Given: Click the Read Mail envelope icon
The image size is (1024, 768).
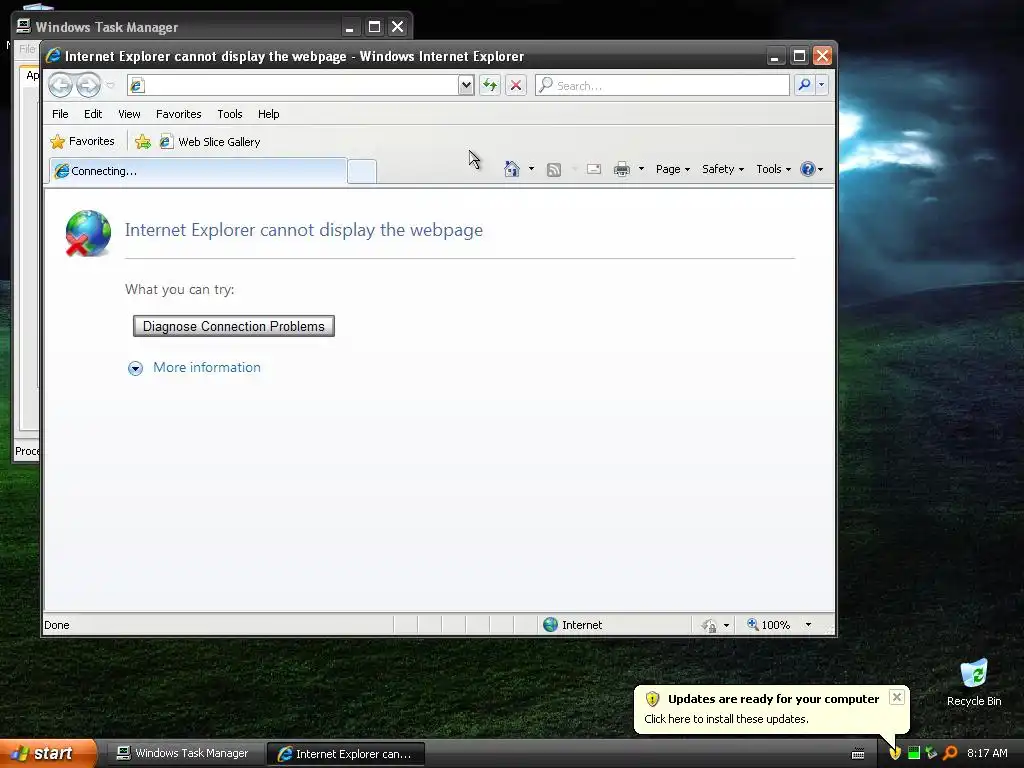Looking at the screenshot, I should [594, 169].
